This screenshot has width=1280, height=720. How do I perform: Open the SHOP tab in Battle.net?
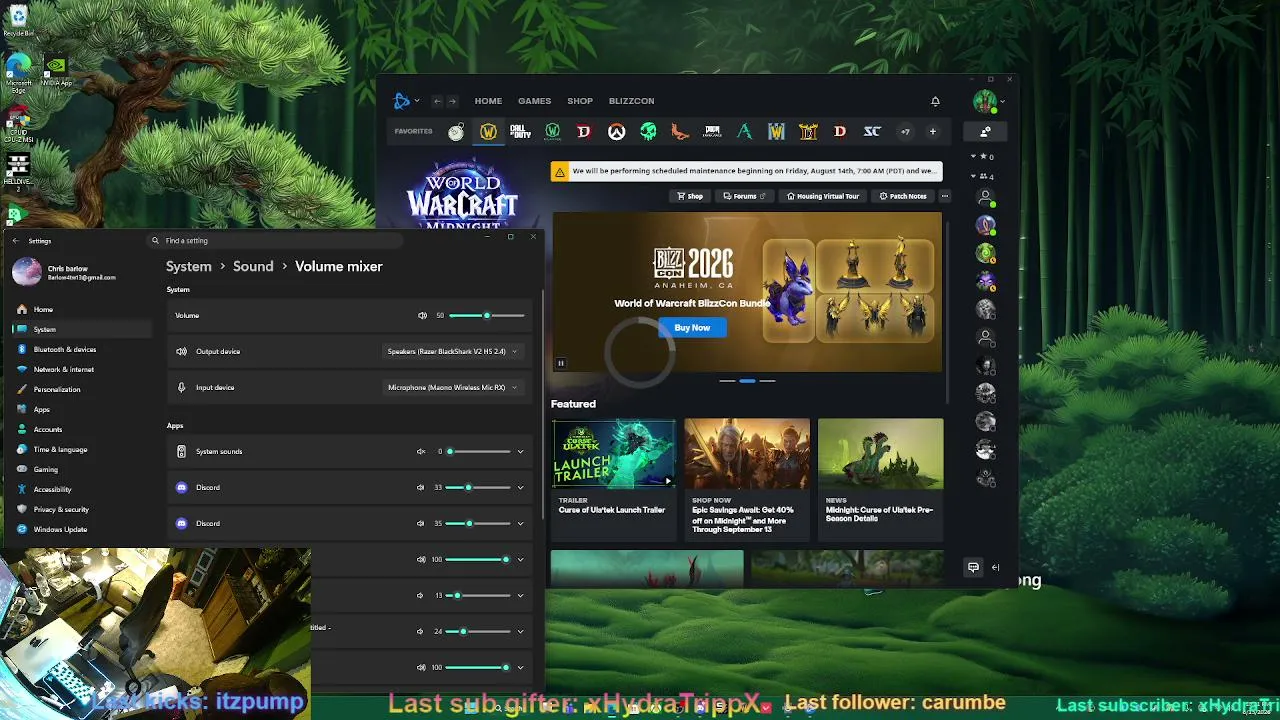(x=580, y=101)
